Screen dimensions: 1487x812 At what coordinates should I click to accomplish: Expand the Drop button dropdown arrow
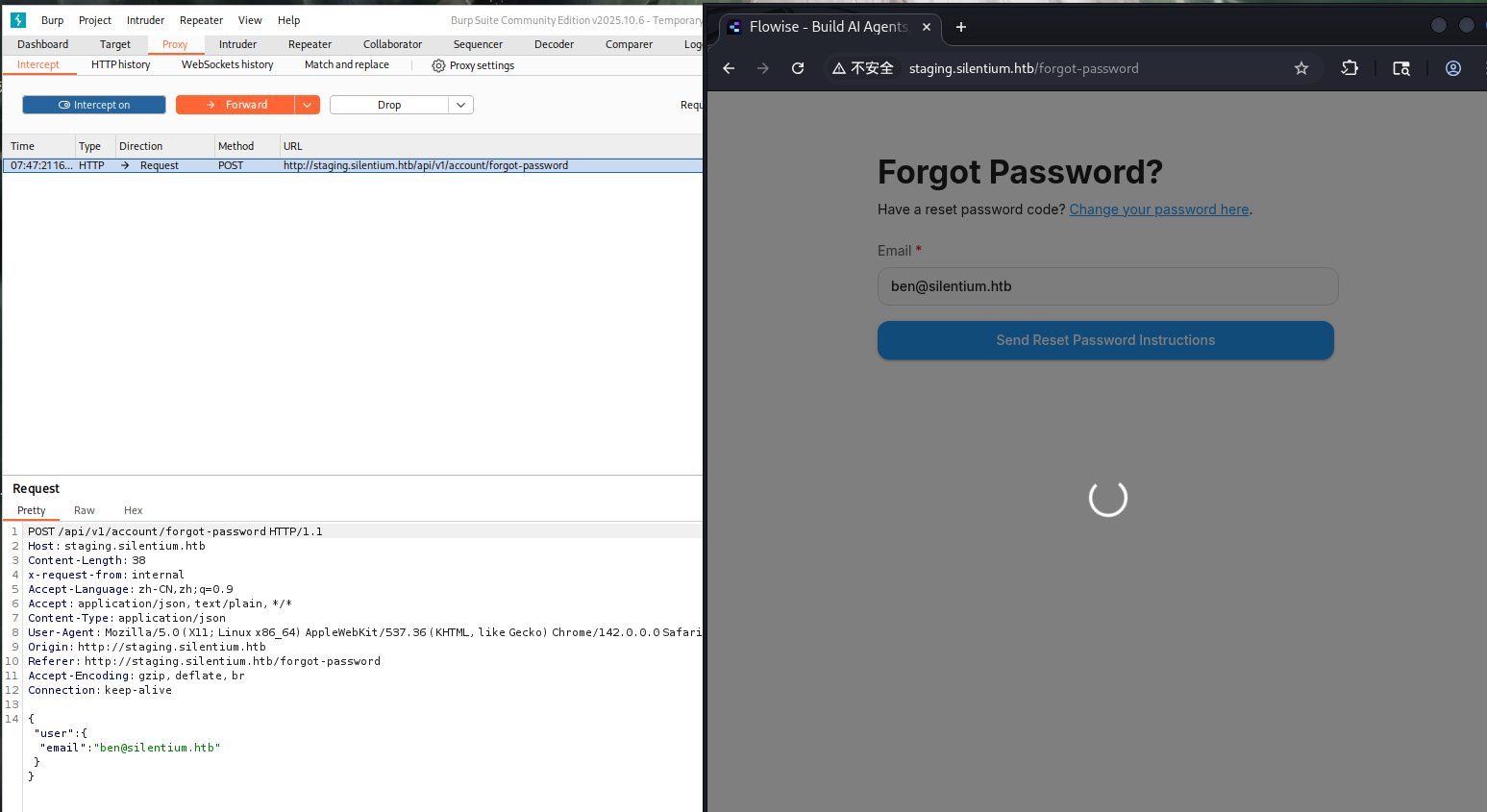461,105
